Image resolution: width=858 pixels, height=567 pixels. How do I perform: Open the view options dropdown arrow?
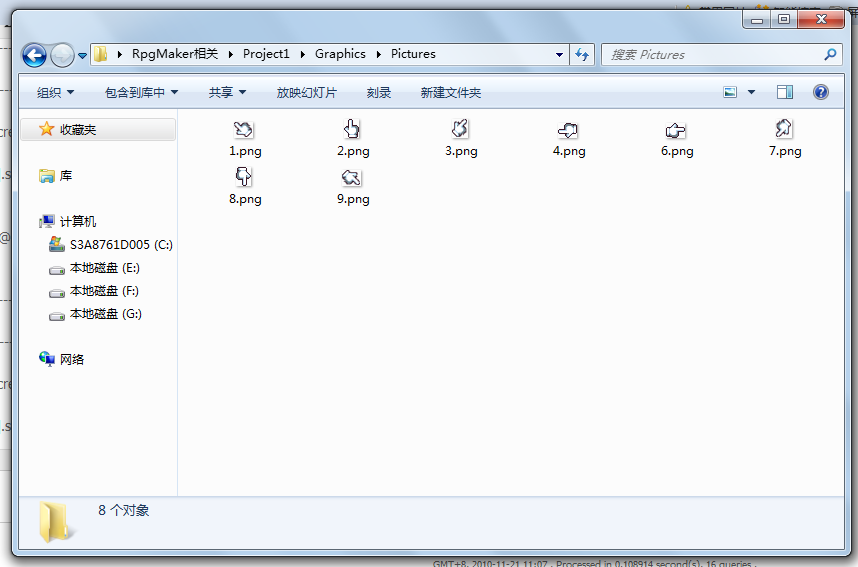click(751, 92)
